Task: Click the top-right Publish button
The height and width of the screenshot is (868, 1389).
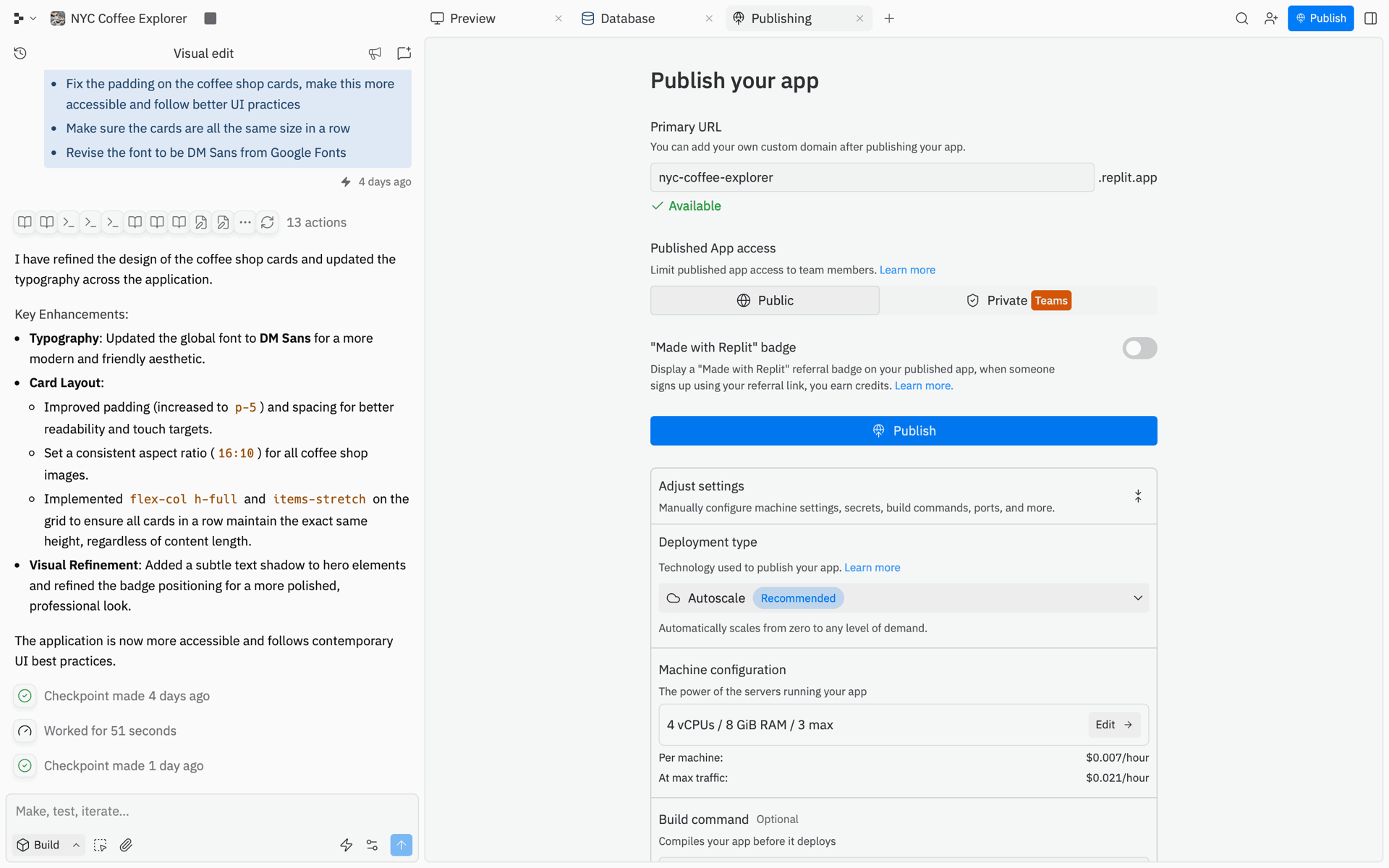Action: (x=1320, y=19)
